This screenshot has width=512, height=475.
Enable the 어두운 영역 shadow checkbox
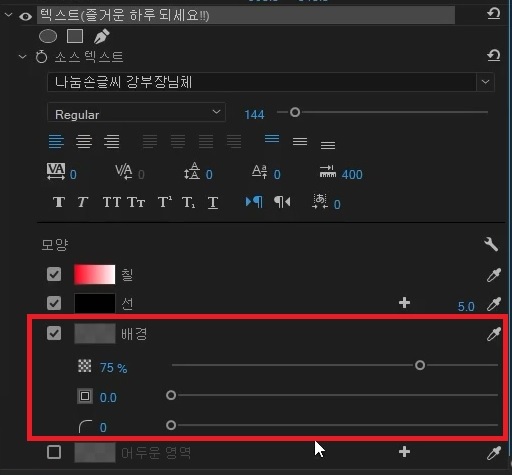coord(54,452)
